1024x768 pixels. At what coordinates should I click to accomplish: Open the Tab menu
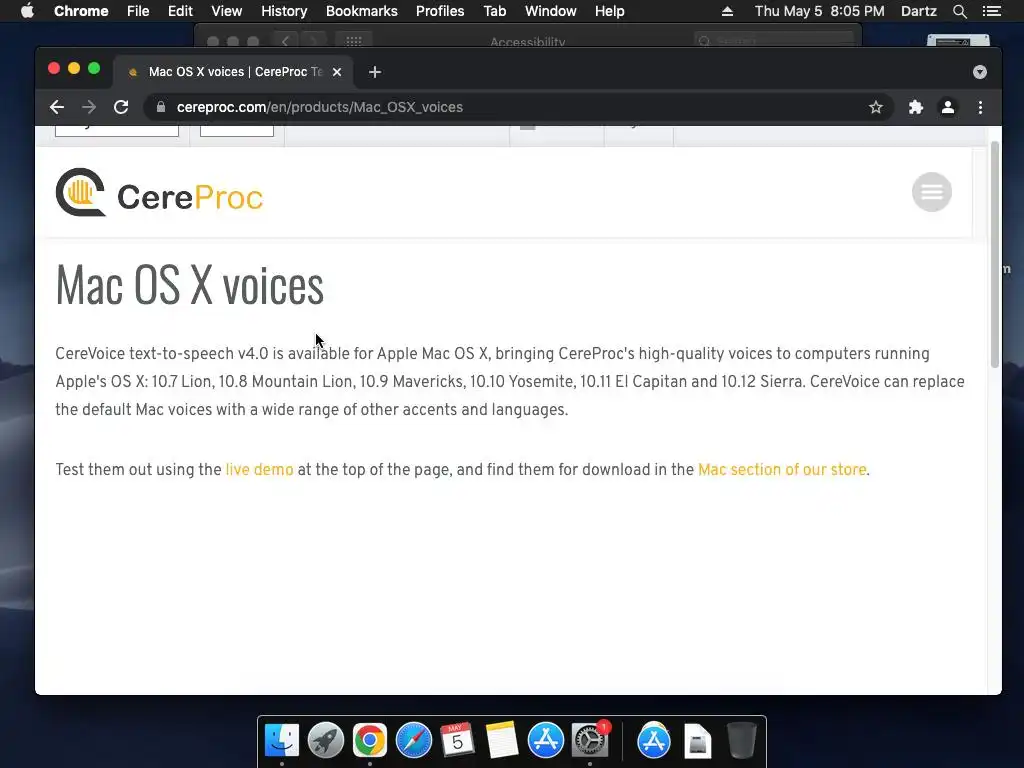tap(495, 11)
